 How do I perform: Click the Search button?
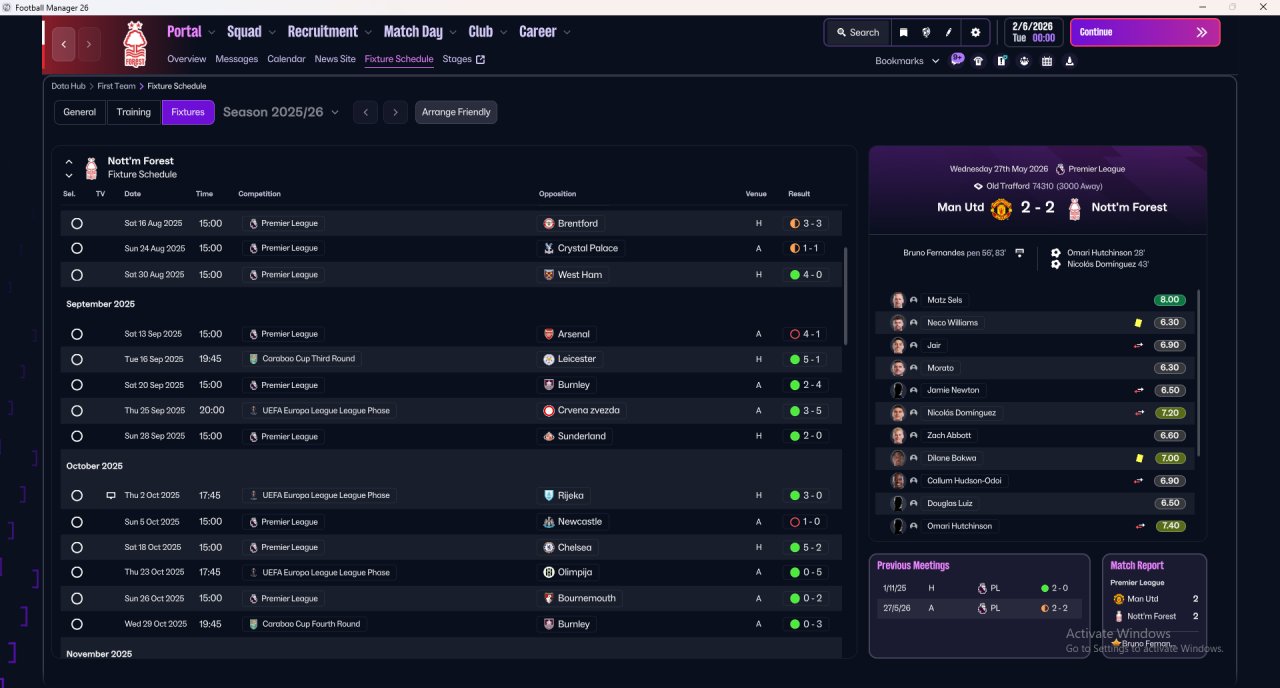[858, 32]
